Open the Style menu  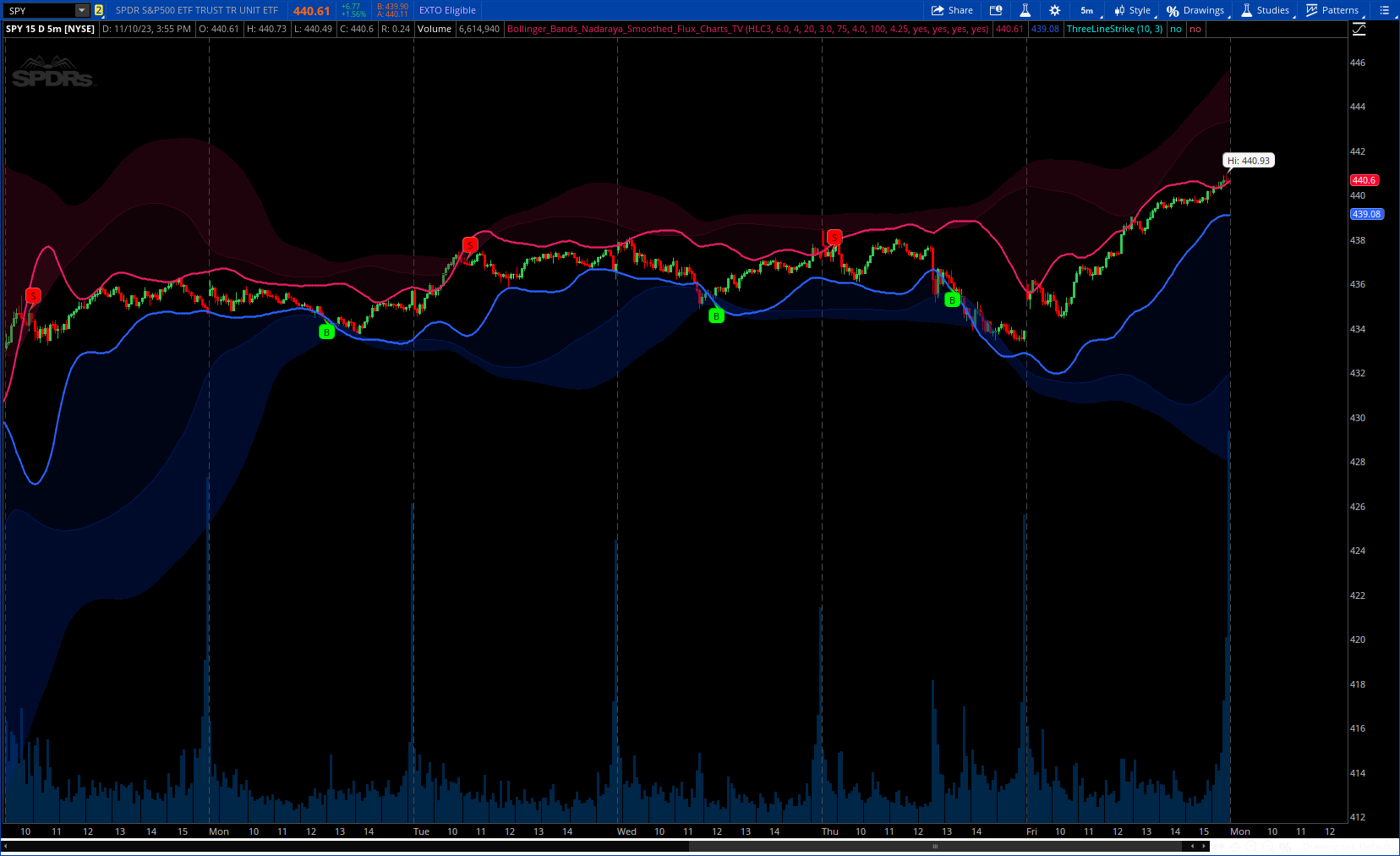point(1133,10)
